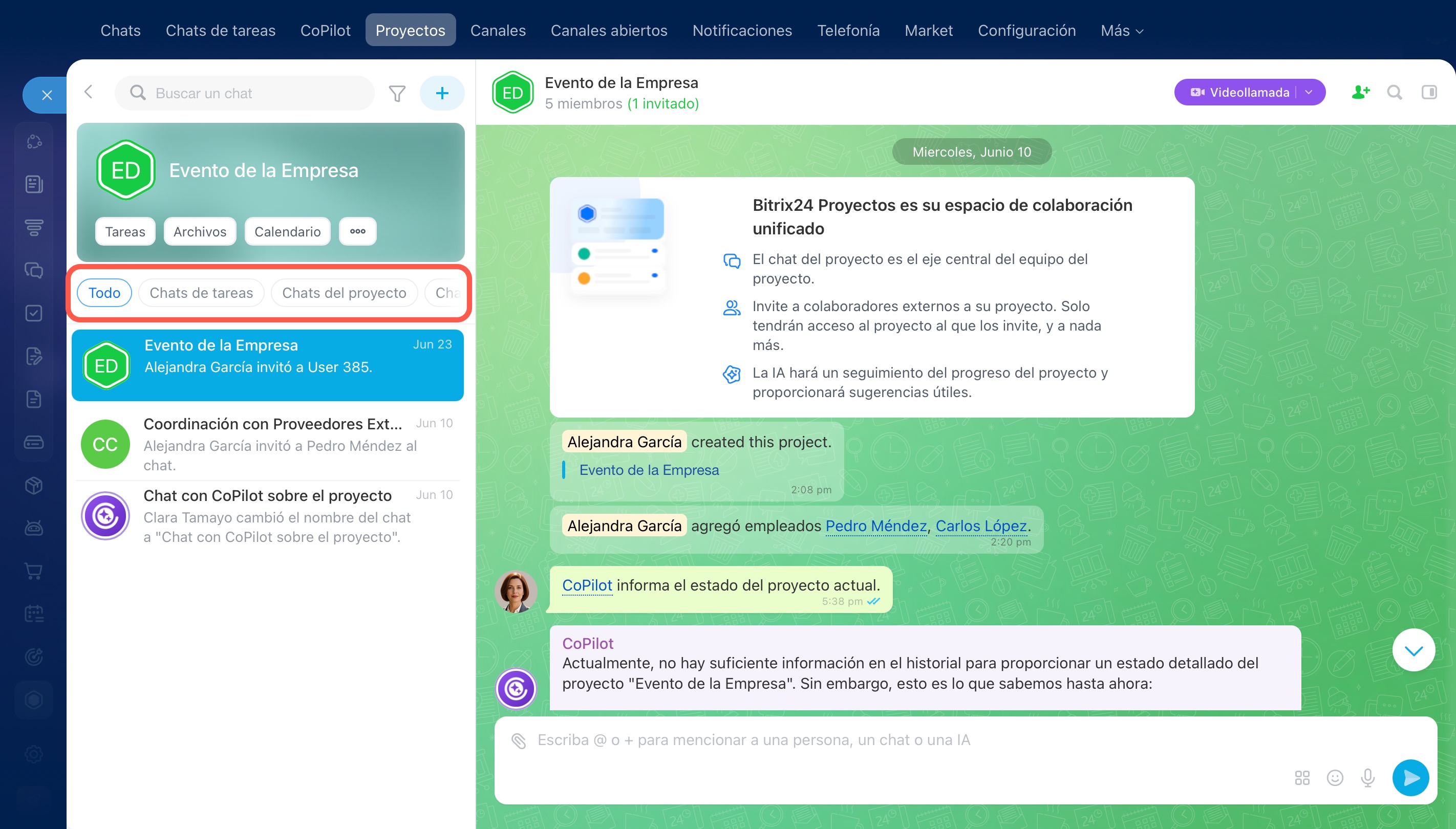The width and height of the screenshot is (1456, 829).
Task: Expand the Más dropdown in the top navigation
Action: (x=1122, y=30)
